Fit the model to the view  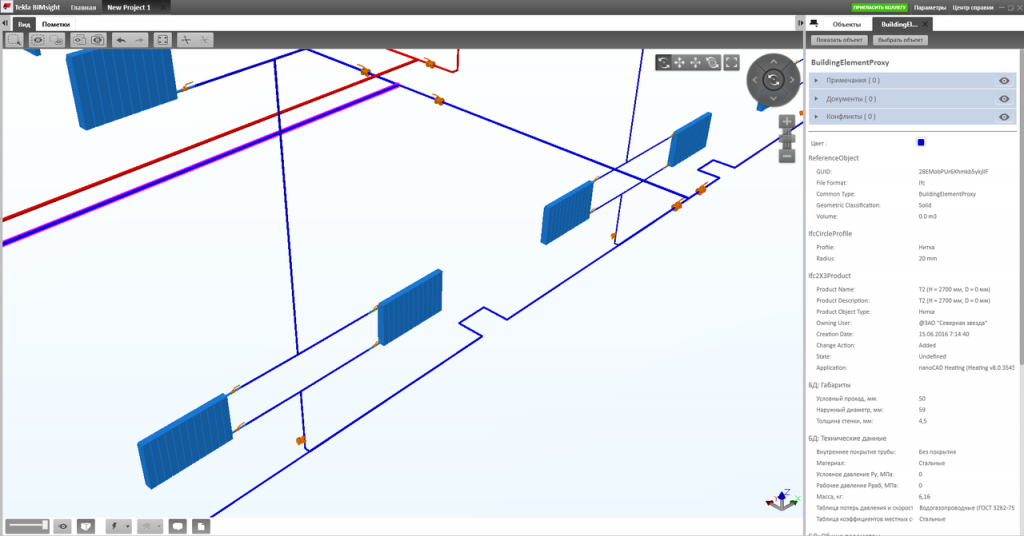(x=162, y=40)
